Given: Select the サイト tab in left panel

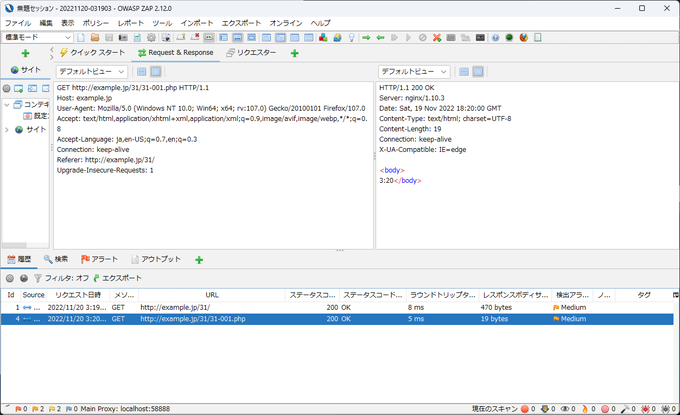Looking at the screenshot, I should [x=26, y=70].
